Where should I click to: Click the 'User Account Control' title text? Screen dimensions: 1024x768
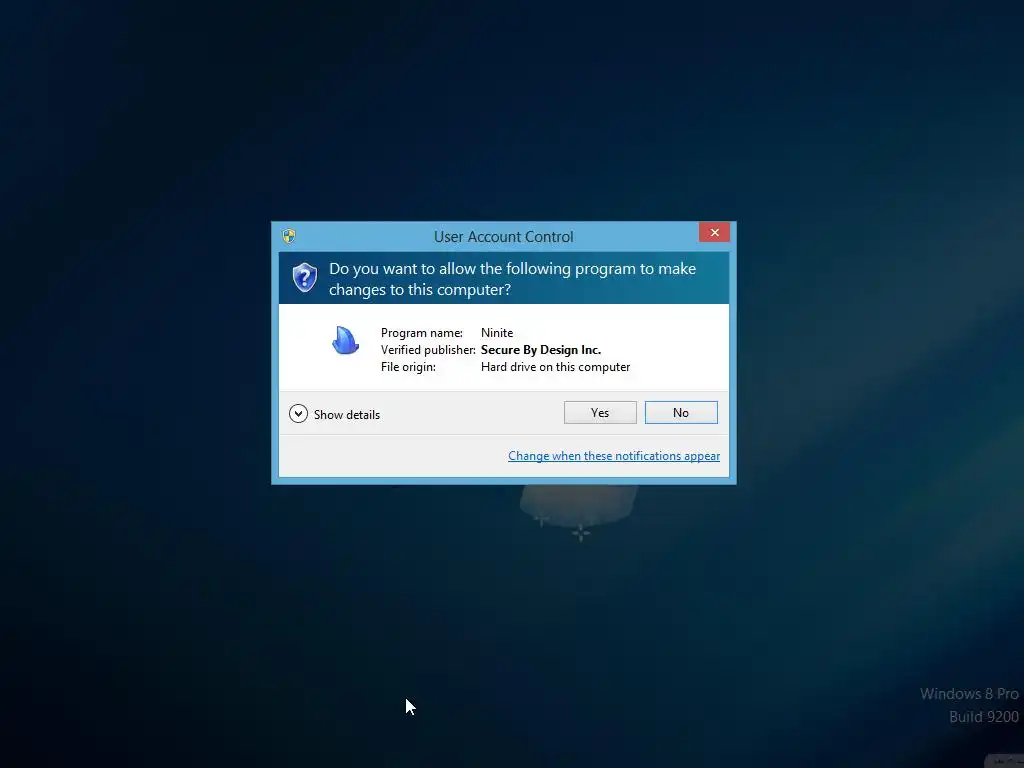[504, 236]
